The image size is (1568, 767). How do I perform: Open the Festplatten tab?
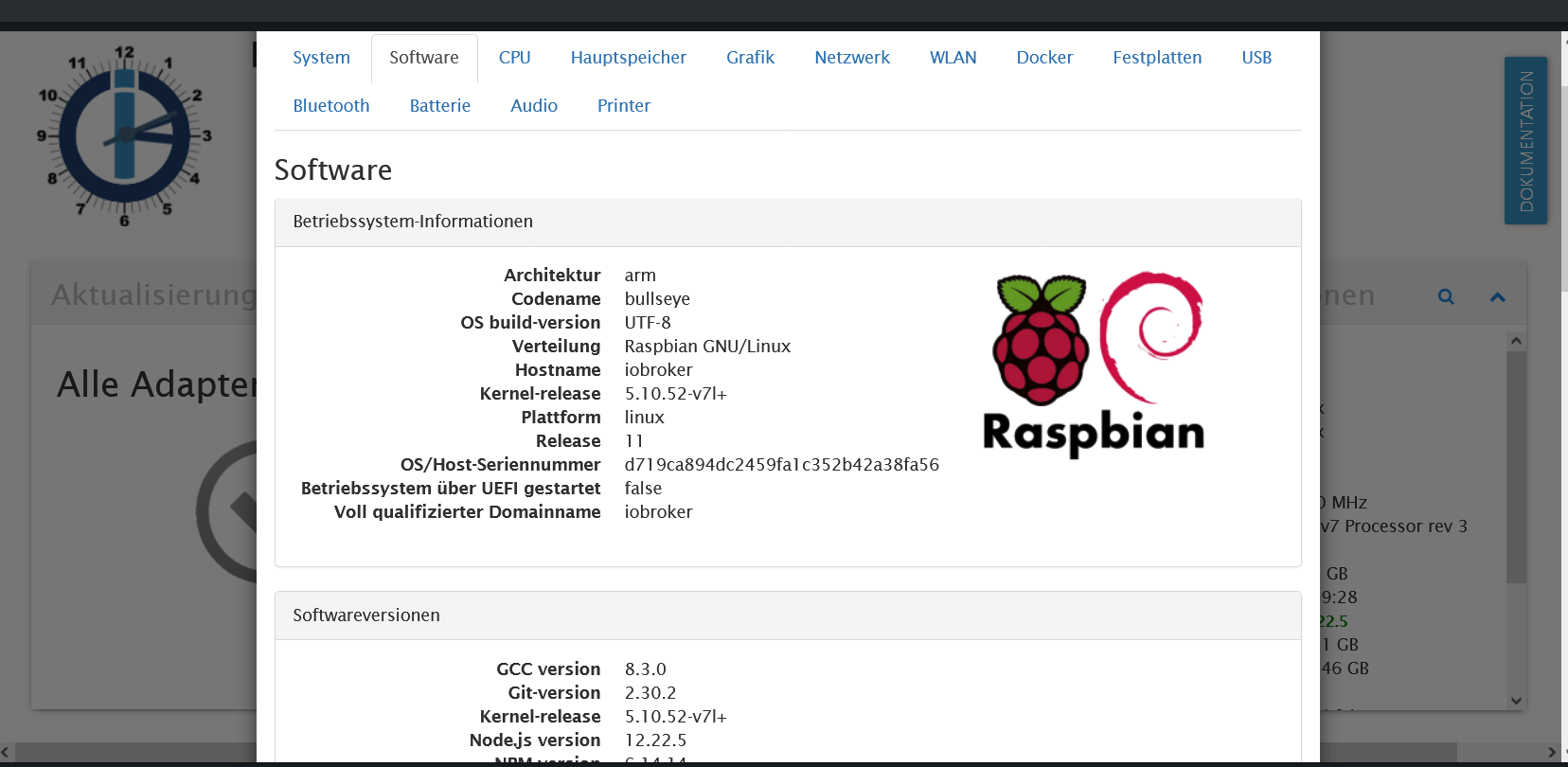[1157, 58]
